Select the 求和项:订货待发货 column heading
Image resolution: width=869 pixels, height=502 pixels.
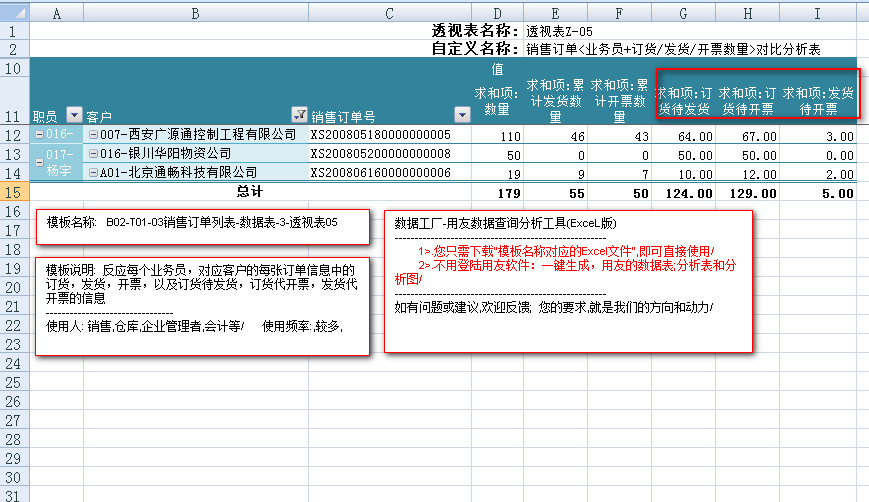685,100
